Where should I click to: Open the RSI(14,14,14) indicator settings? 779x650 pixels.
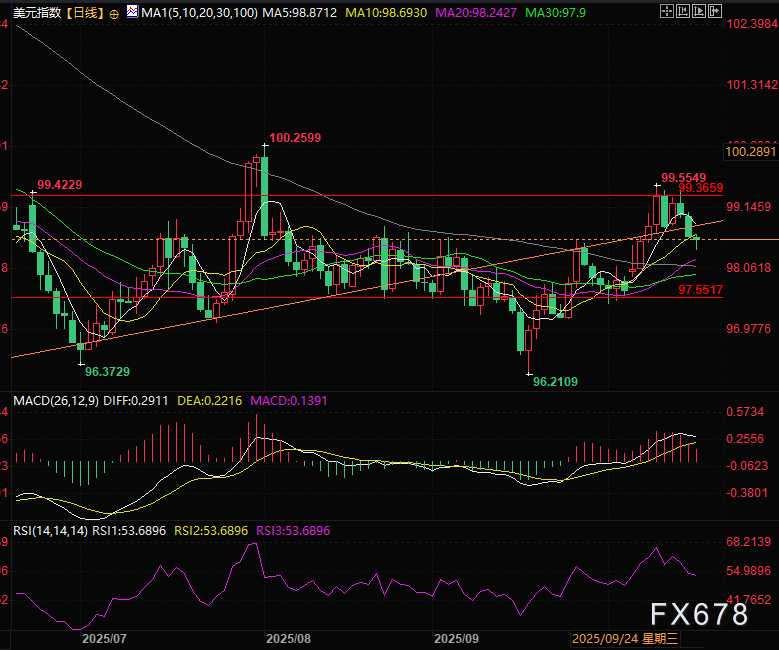(50, 531)
